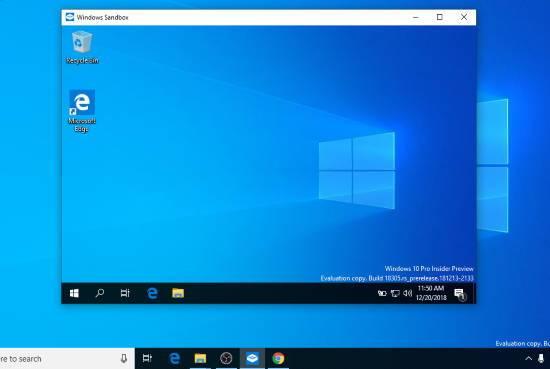Open host Task View button
550x369 pixels.
tap(147, 358)
